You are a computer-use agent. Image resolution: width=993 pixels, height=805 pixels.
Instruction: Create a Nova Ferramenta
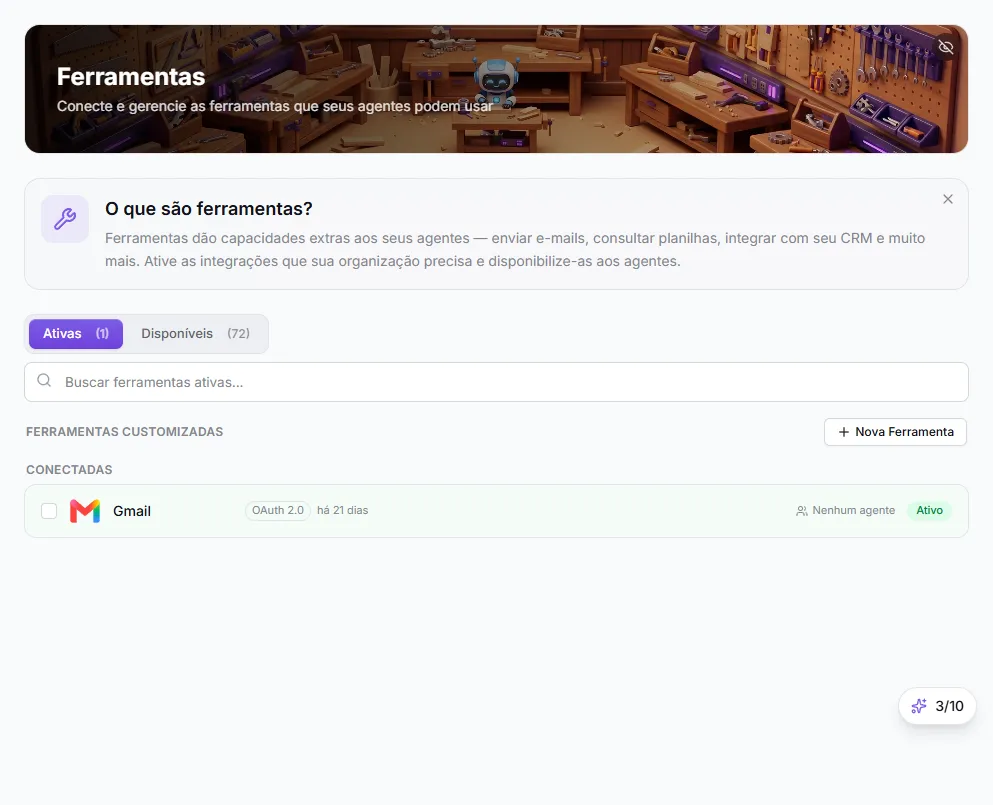coord(895,432)
